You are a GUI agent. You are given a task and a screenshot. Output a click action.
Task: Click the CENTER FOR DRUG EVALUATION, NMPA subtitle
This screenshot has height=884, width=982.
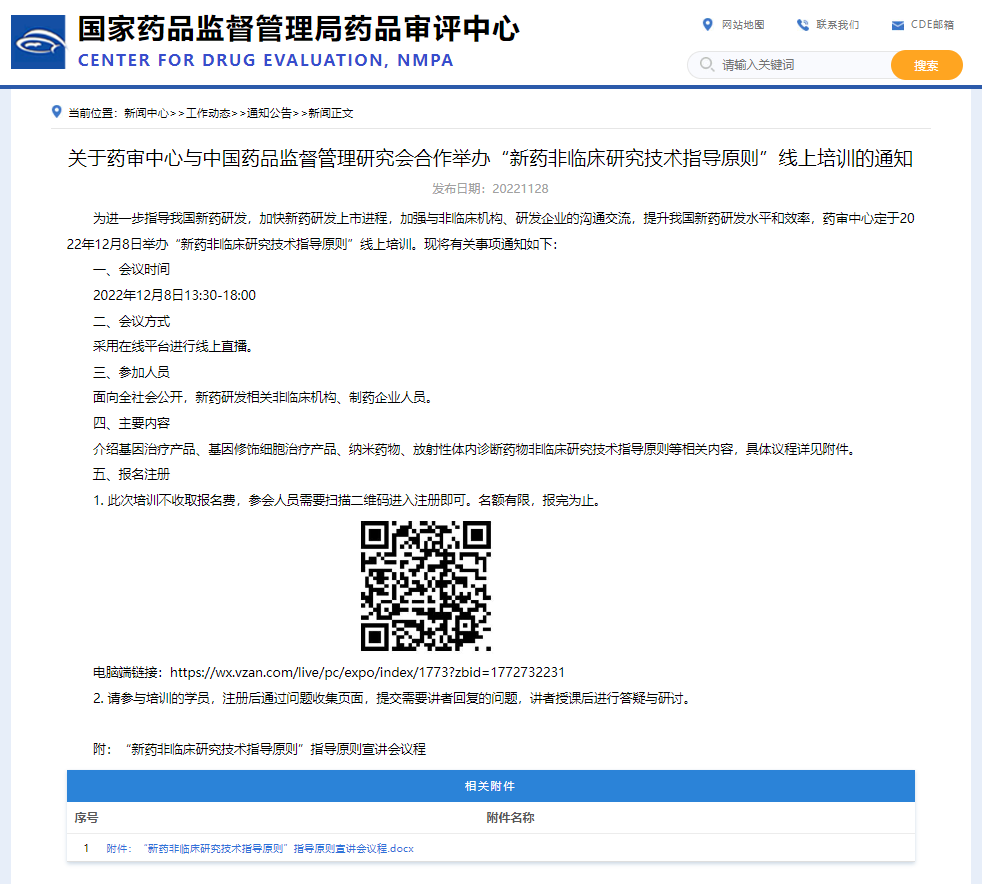266,60
